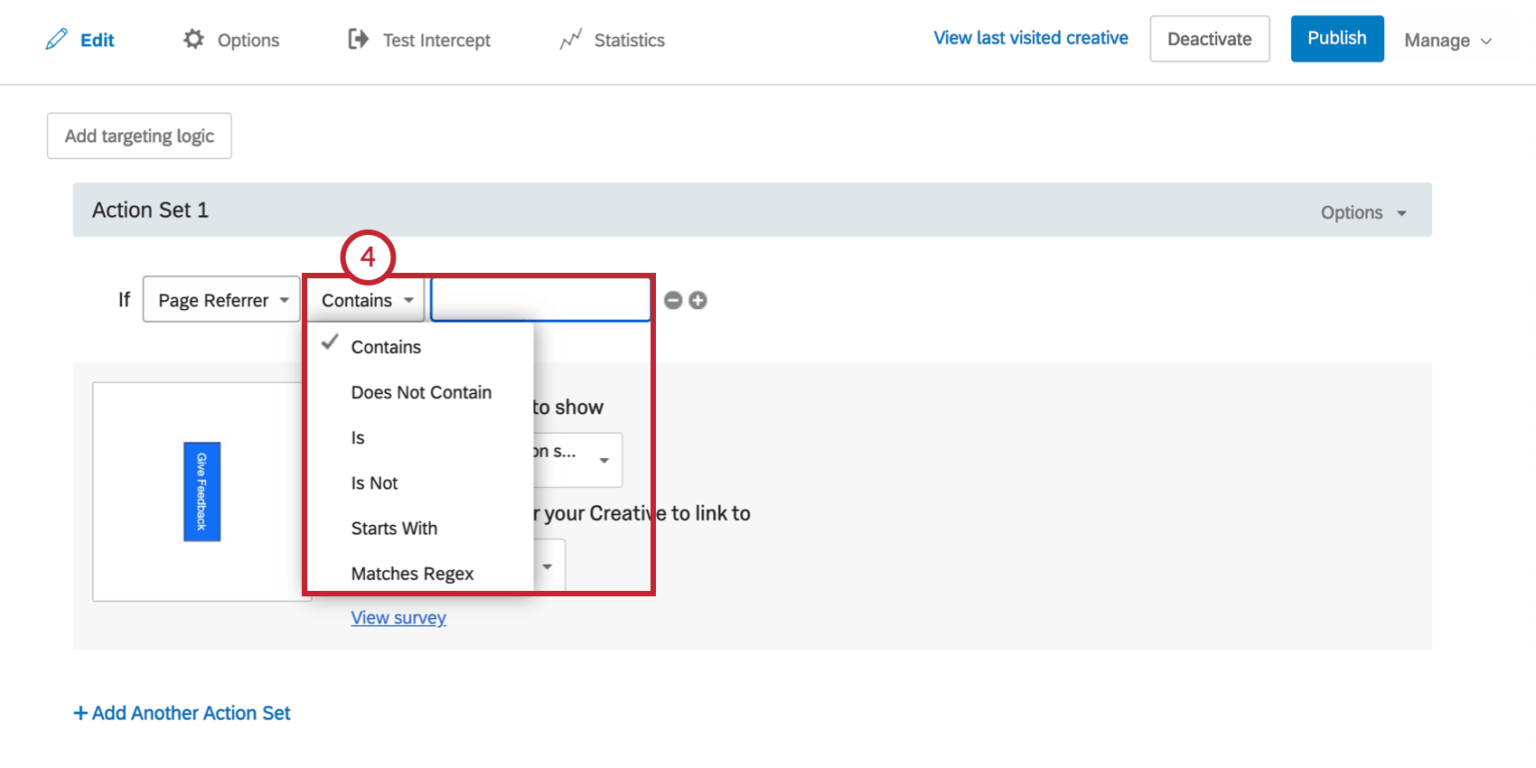Open the Contains operator dropdown
This screenshot has width=1536, height=768.
pos(364,299)
